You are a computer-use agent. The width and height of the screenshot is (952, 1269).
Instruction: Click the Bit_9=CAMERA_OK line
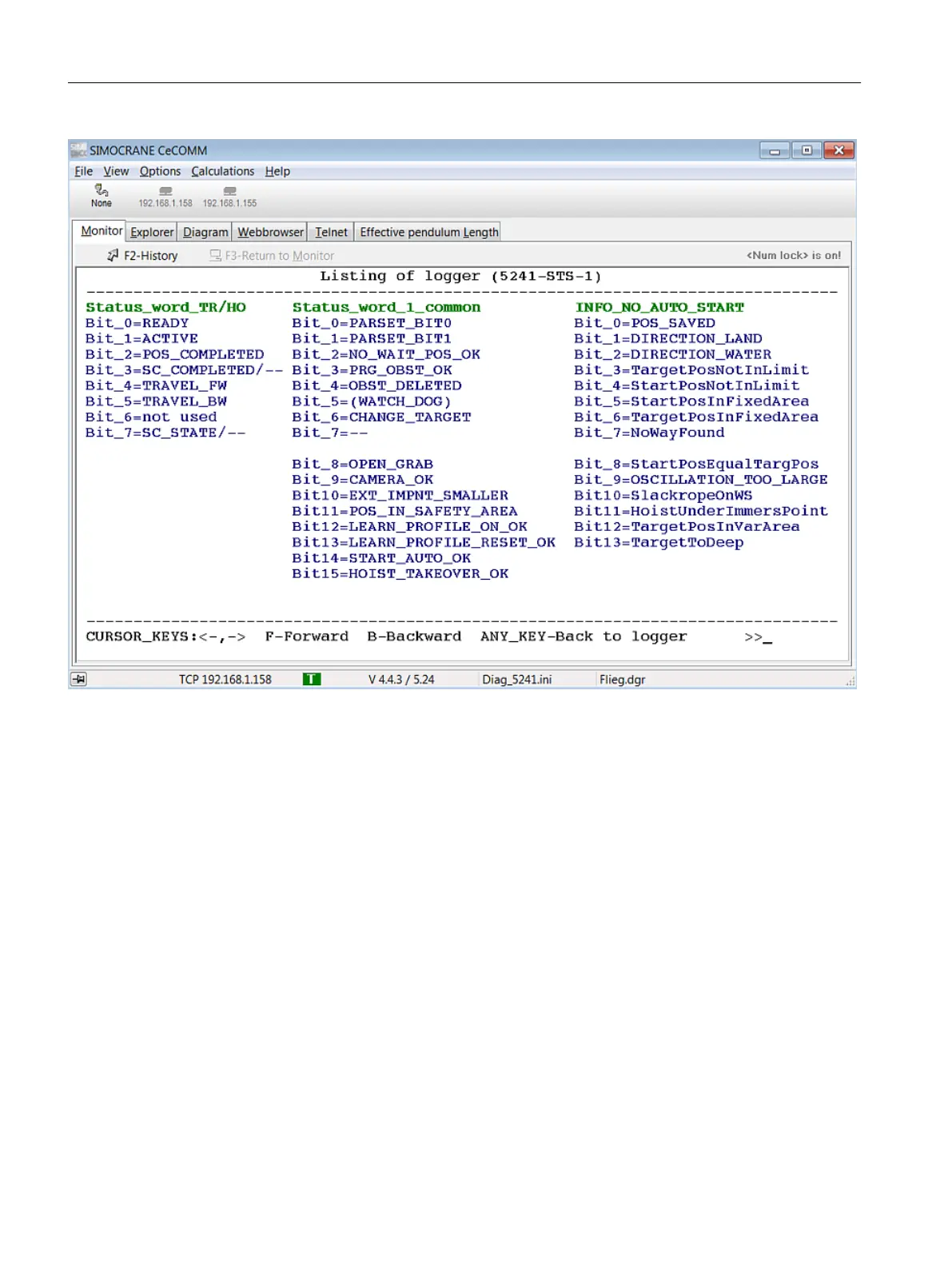pos(362,480)
